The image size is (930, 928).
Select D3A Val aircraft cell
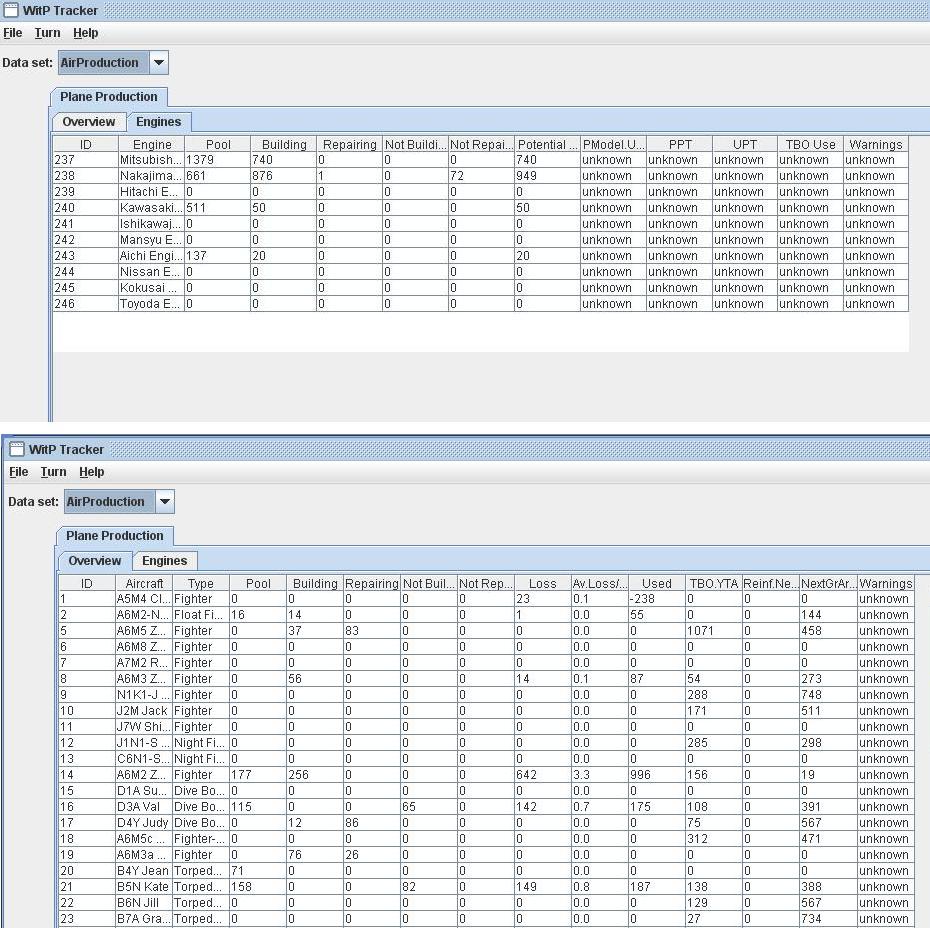pos(144,807)
